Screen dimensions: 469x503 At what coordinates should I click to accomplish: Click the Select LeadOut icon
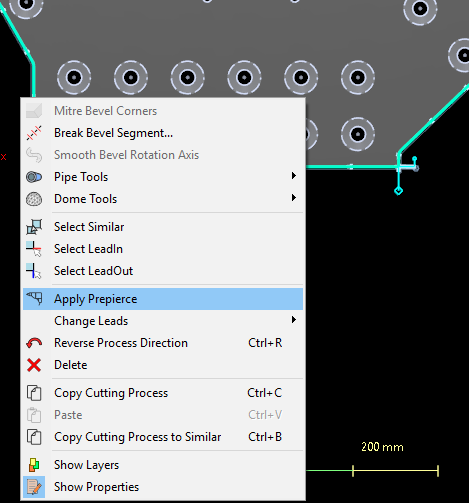point(34,271)
